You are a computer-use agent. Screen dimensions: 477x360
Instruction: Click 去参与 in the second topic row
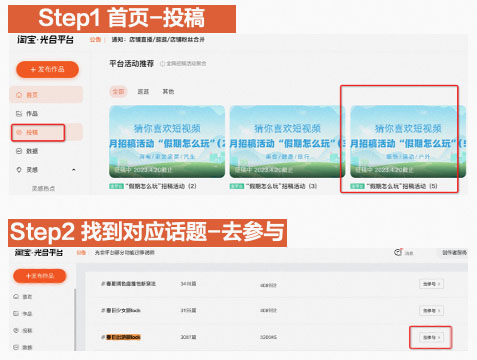[x=431, y=311]
